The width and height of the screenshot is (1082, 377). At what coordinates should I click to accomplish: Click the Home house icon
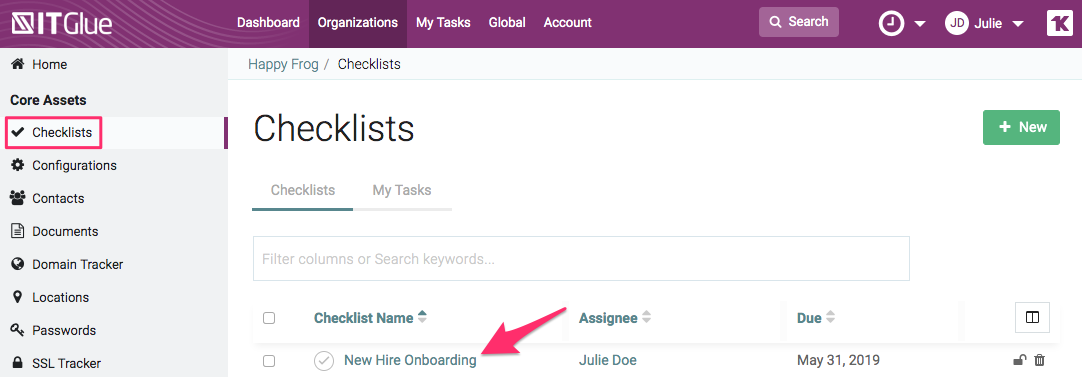click(x=18, y=64)
